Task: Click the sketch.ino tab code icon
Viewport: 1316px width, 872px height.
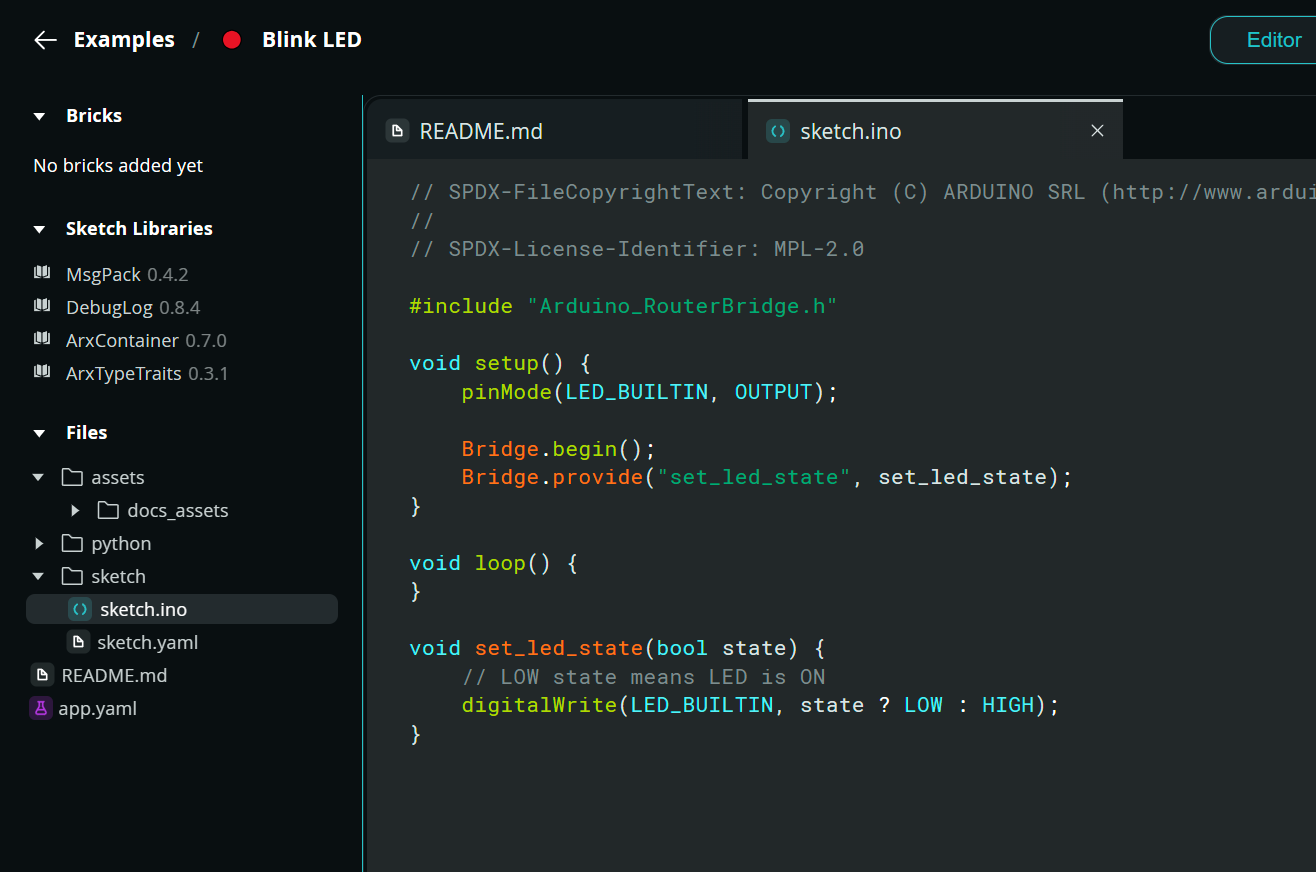Action: coord(777,131)
